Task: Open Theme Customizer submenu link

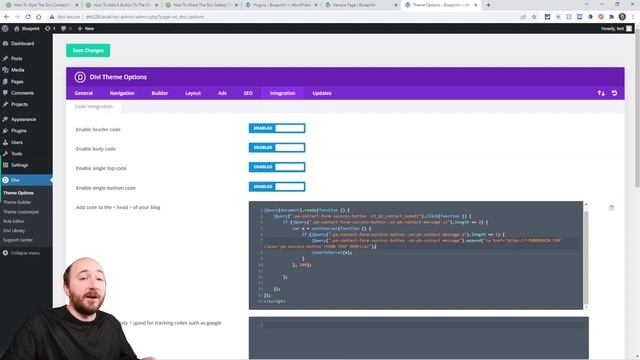Action: pyautogui.click(x=21, y=212)
